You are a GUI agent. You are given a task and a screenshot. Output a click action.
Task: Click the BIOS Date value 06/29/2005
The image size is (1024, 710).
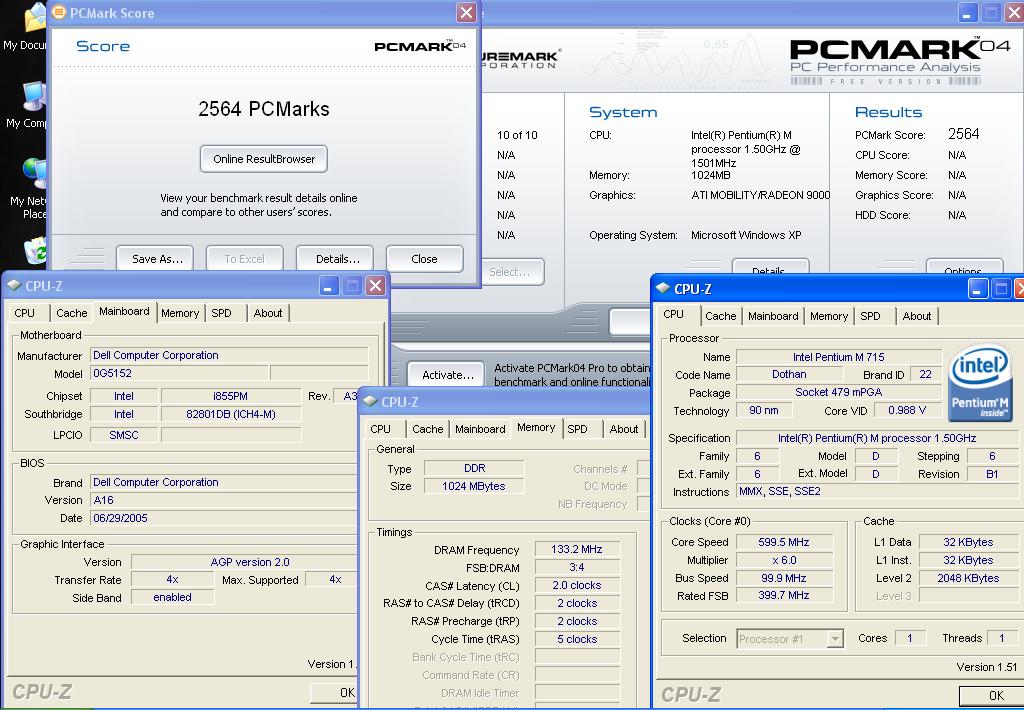click(222, 518)
